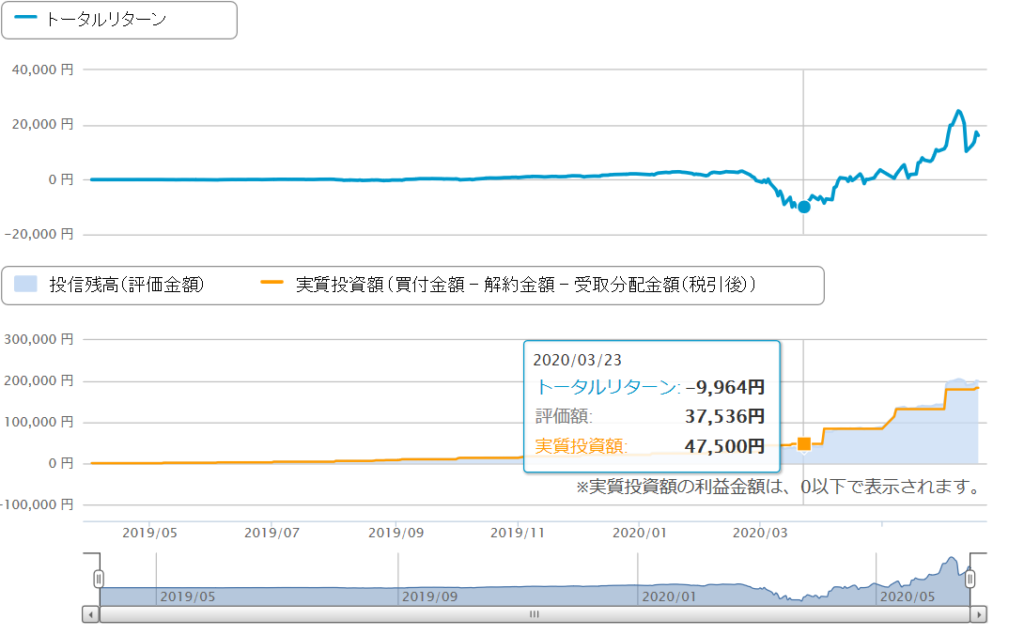The height and width of the screenshot is (635, 1024).
Task: Click the blue line swatch beside トータルリターン
Action: pos(25,18)
